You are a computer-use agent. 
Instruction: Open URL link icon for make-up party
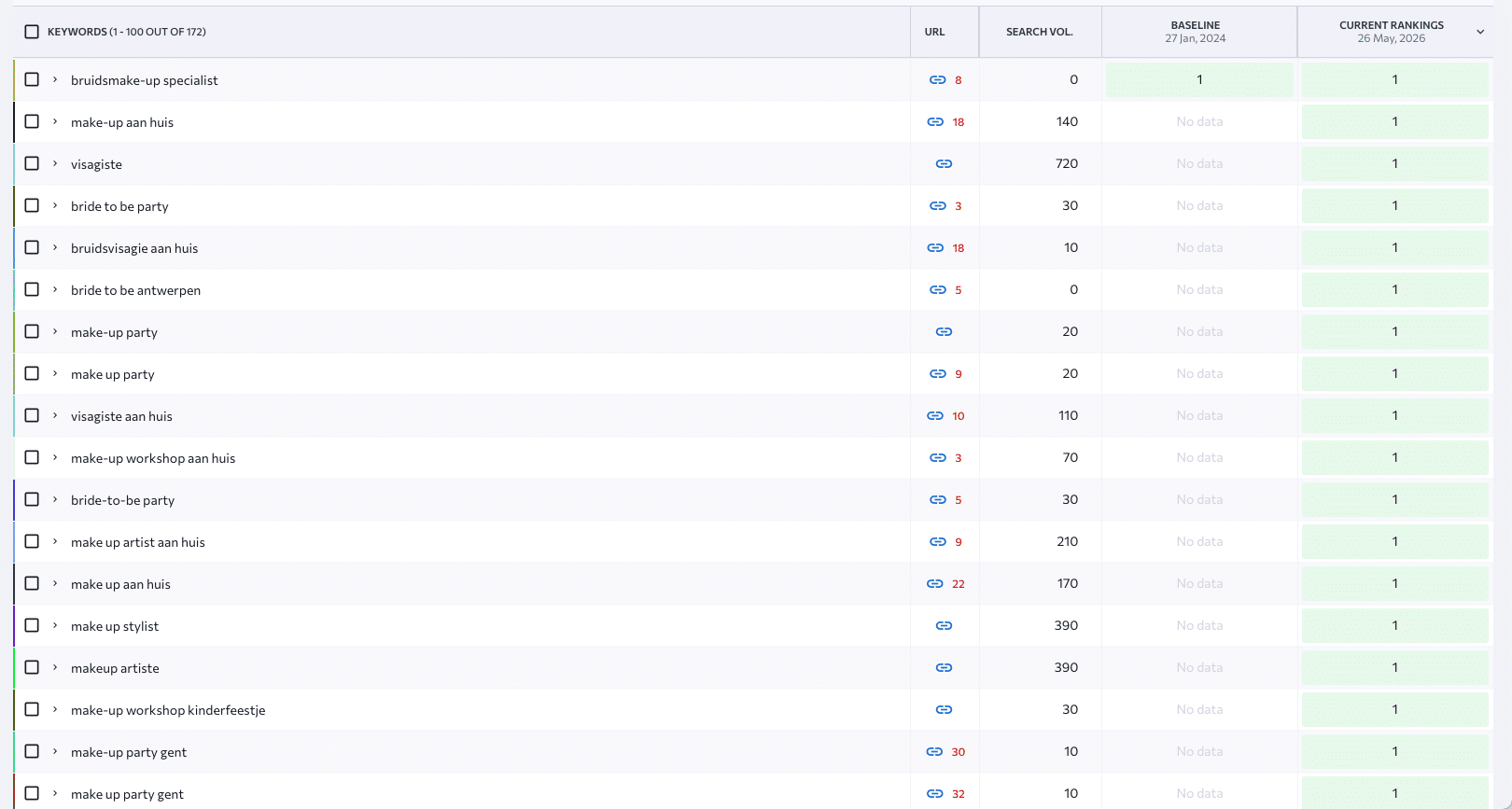point(944,332)
